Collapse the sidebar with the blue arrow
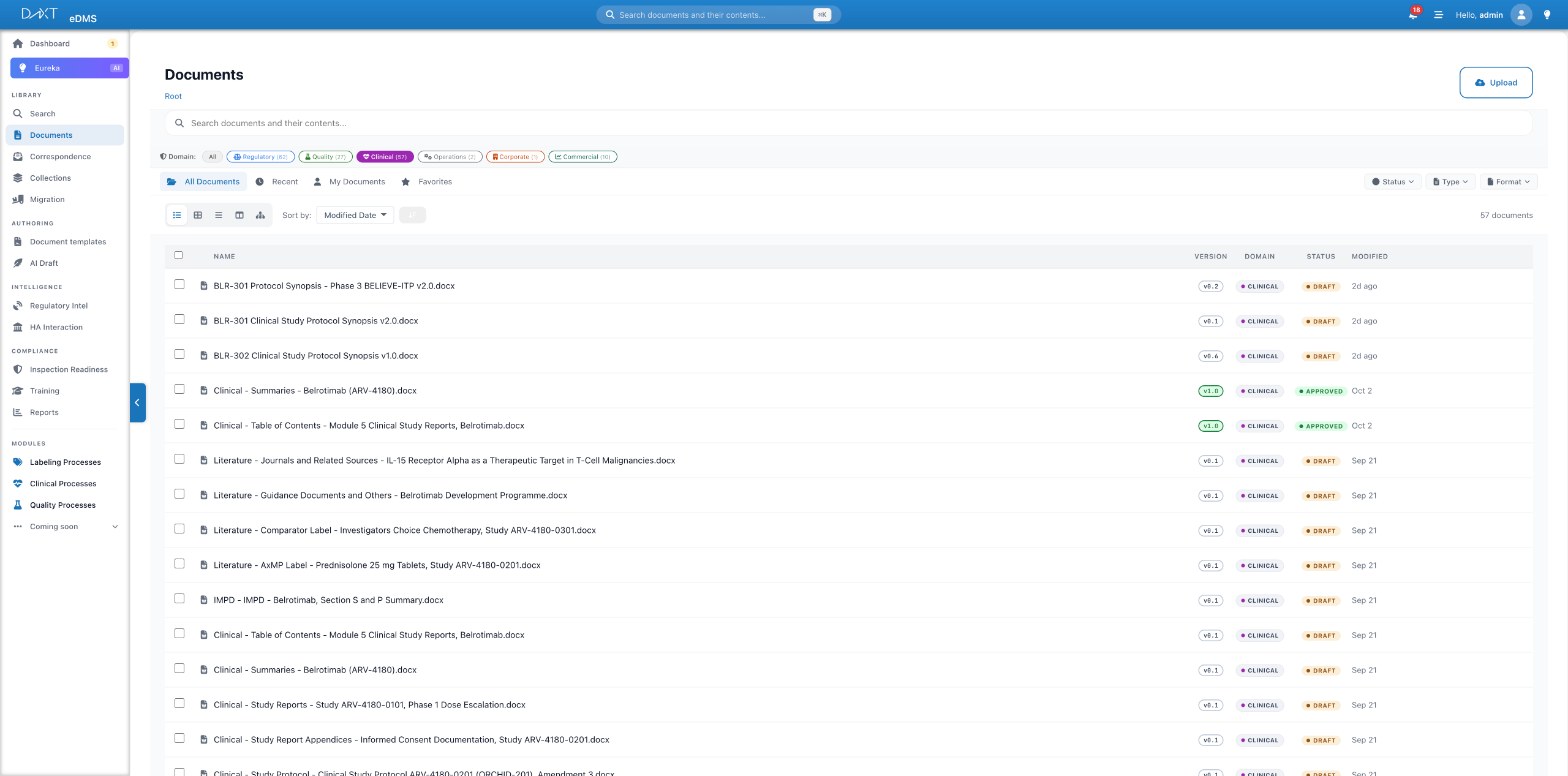1568x776 pixels. tap(138, 402)
